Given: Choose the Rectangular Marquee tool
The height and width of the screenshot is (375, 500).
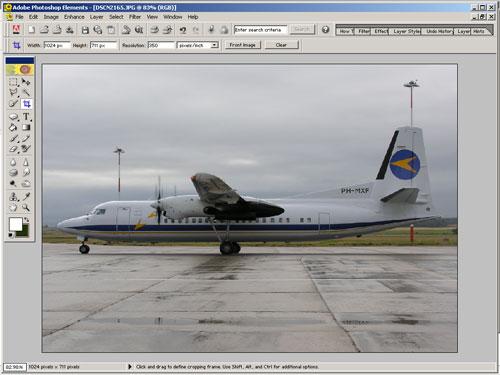Looking at the screenshot, I should coord(13,82).
